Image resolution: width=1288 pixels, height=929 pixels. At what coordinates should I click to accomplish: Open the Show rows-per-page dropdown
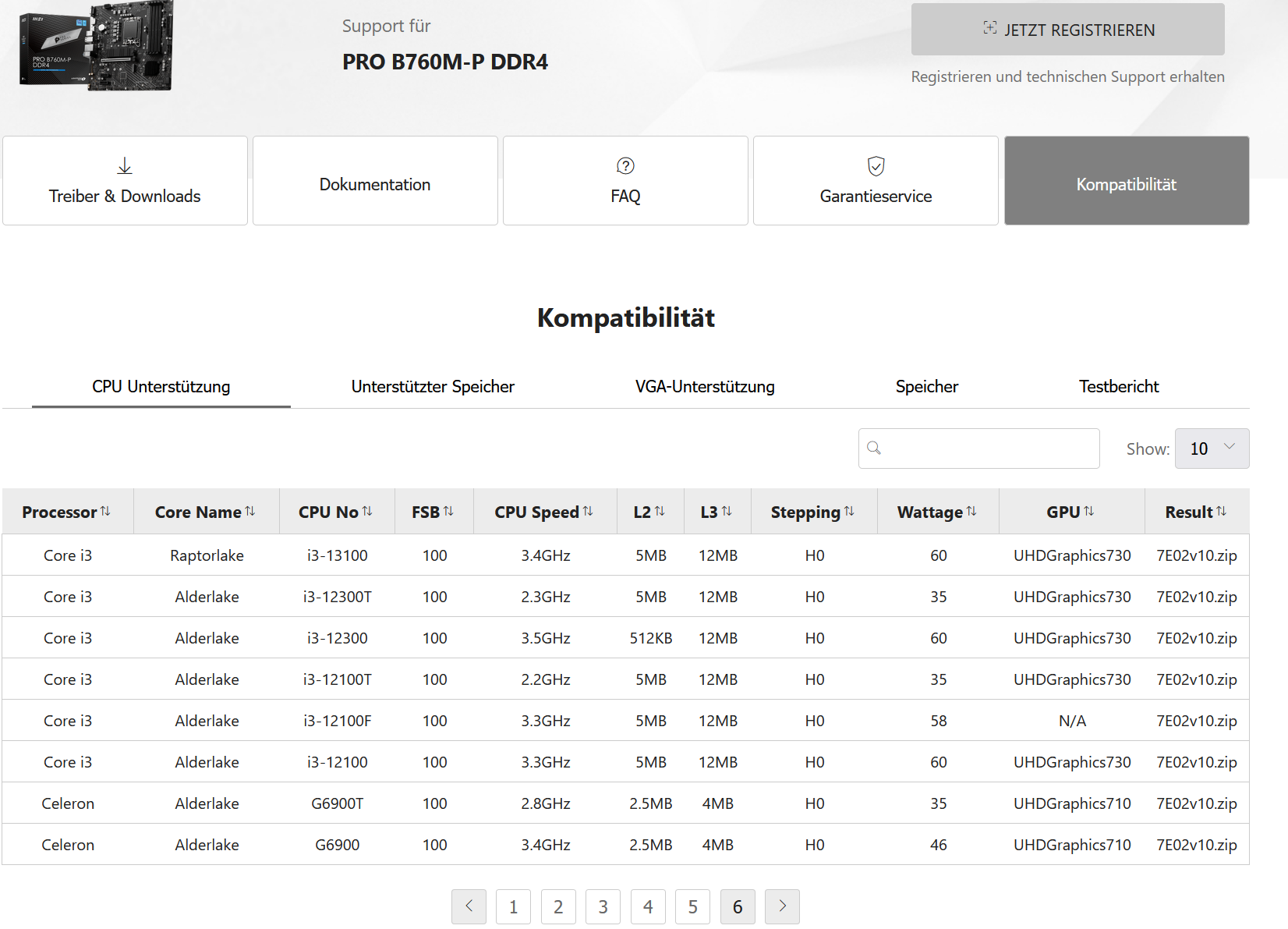click(1212, 449)
